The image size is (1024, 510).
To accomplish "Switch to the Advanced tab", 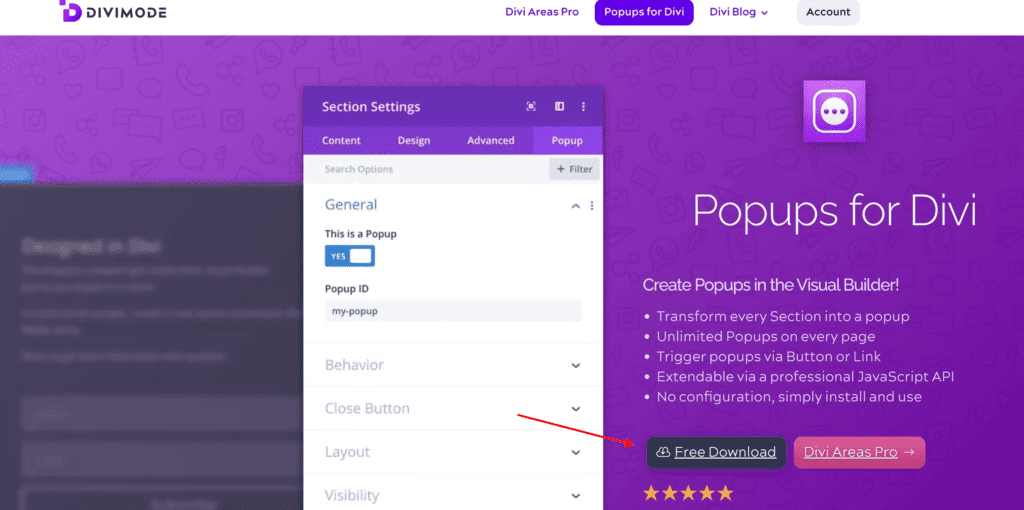I will coord(490,140).
